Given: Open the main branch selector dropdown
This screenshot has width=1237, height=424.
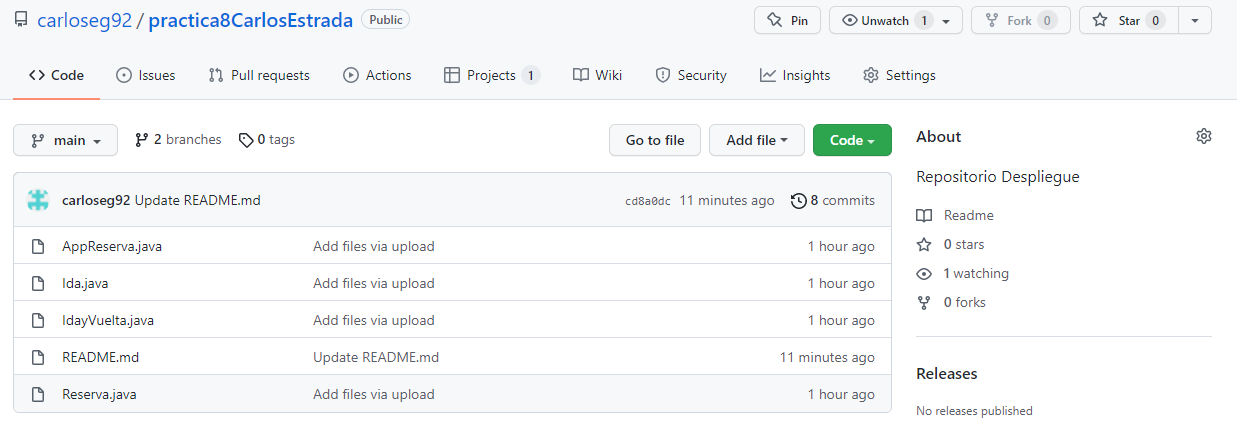Looking at the screenshot, I should pyautogui.click(x=65, y=140).
